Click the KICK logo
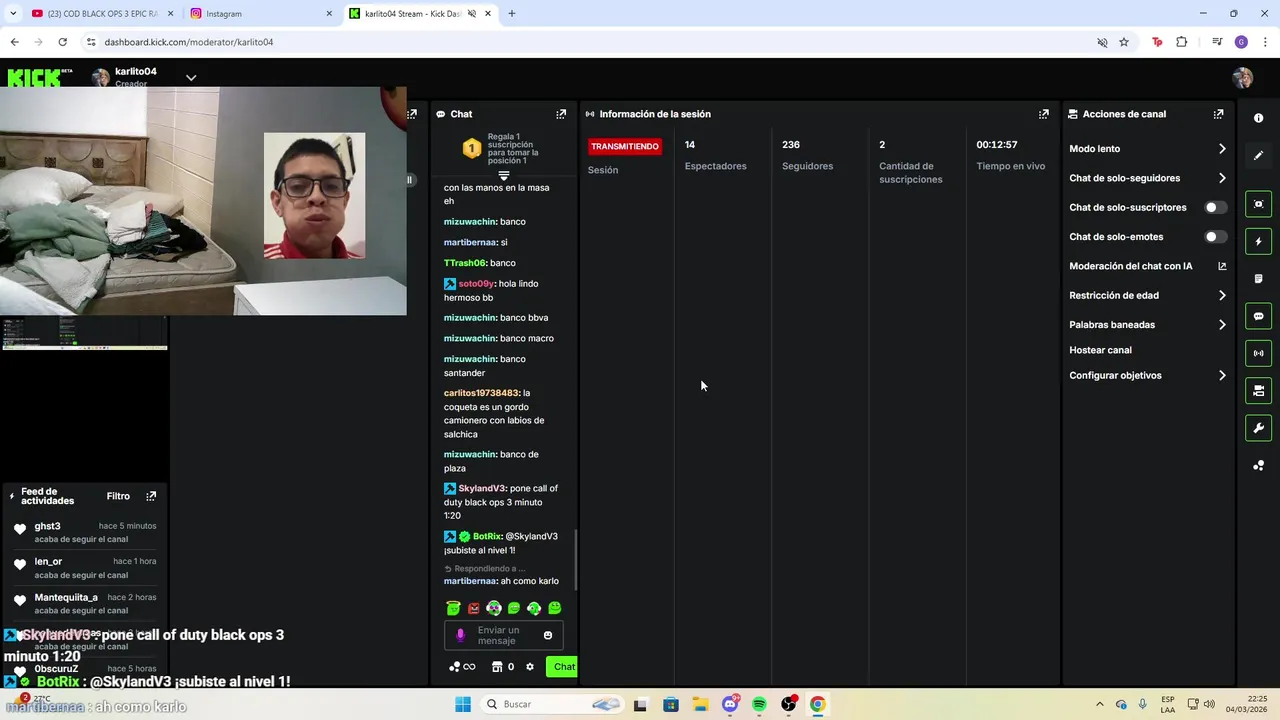 tap(39, 77)
